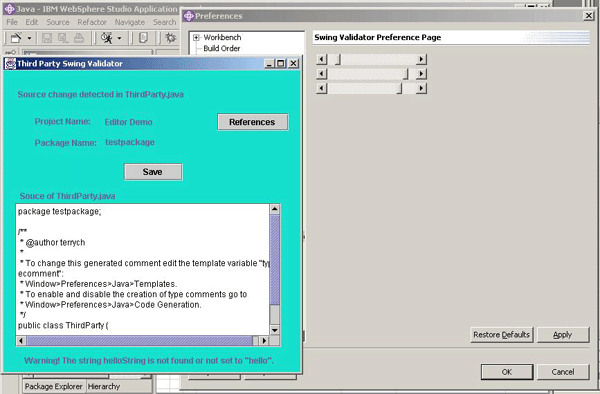Click the Print toolbar icon
Viewport: 600px width, 394px height.
[x=79, y=38]
